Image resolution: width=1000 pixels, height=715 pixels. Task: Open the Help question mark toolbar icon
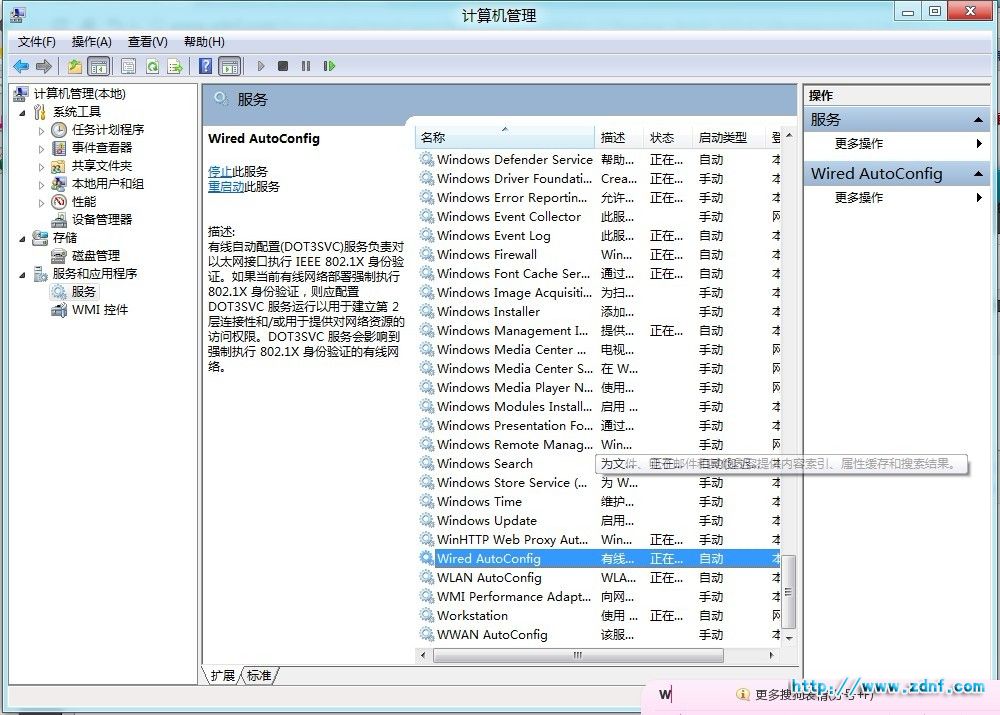coord(205,66)
